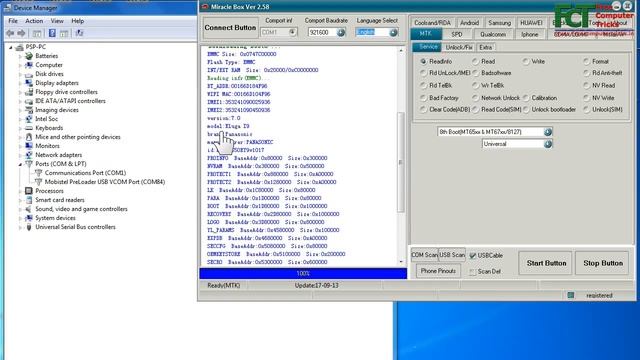The height and width of the screenshot is (360, 640).
Task: Select Network adapters icon in tree
Action: coord(29,155)
